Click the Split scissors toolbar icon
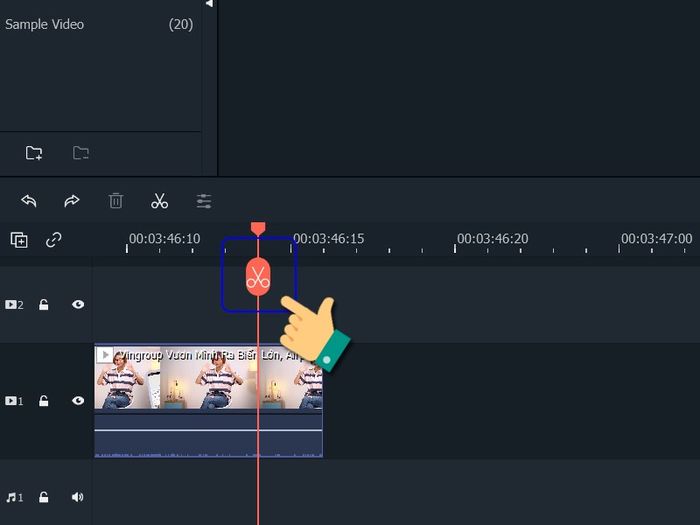 [x=159, y=200]
